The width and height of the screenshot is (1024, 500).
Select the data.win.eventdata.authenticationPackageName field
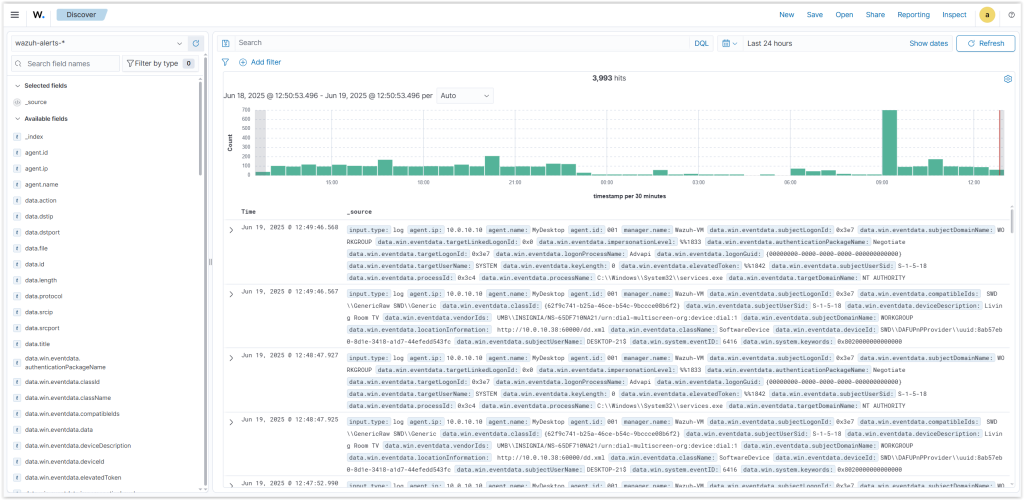pos(65,363)
